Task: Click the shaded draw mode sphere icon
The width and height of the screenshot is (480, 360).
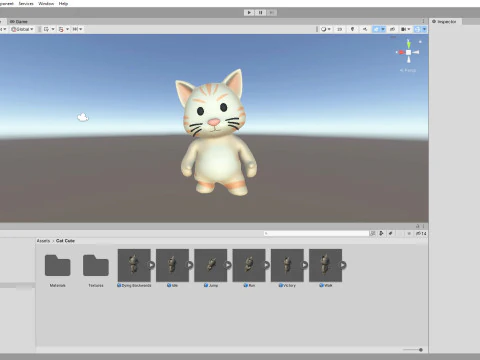Action: click(x=323, y=29)
